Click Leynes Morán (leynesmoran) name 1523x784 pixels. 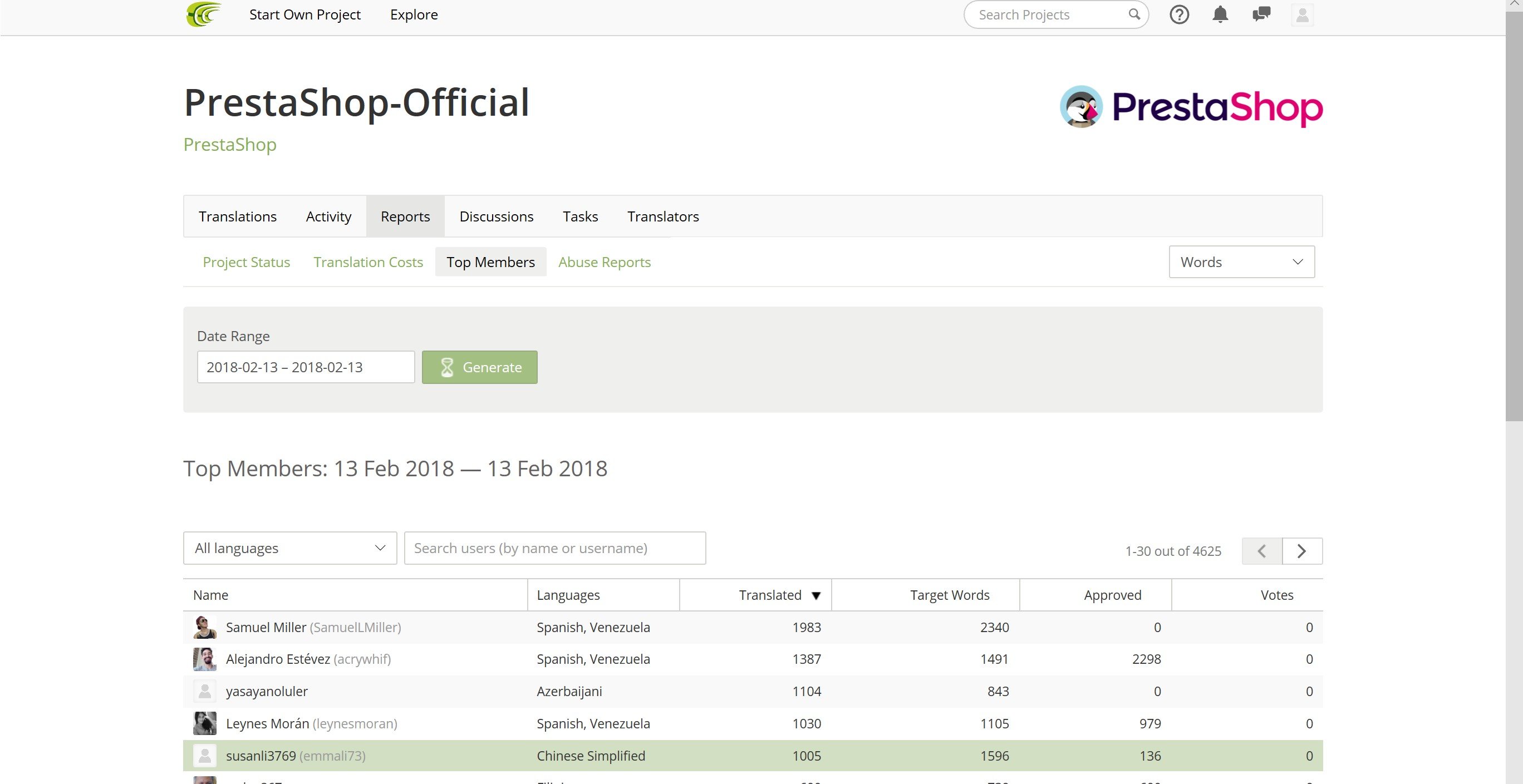tap(312, 723)
